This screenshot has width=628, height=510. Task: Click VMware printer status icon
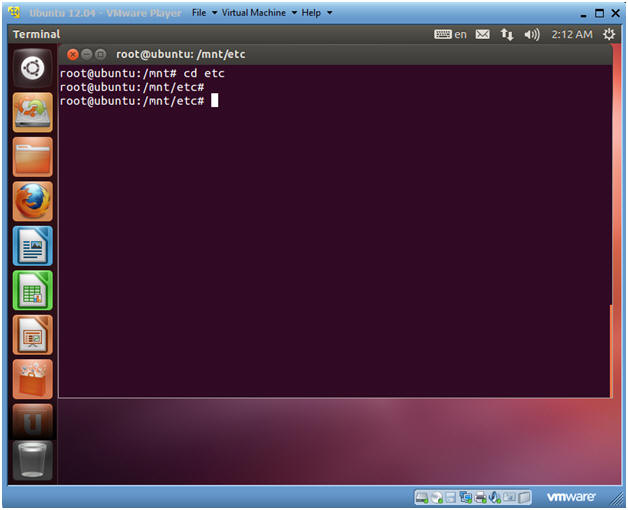[x=480, y=498]
